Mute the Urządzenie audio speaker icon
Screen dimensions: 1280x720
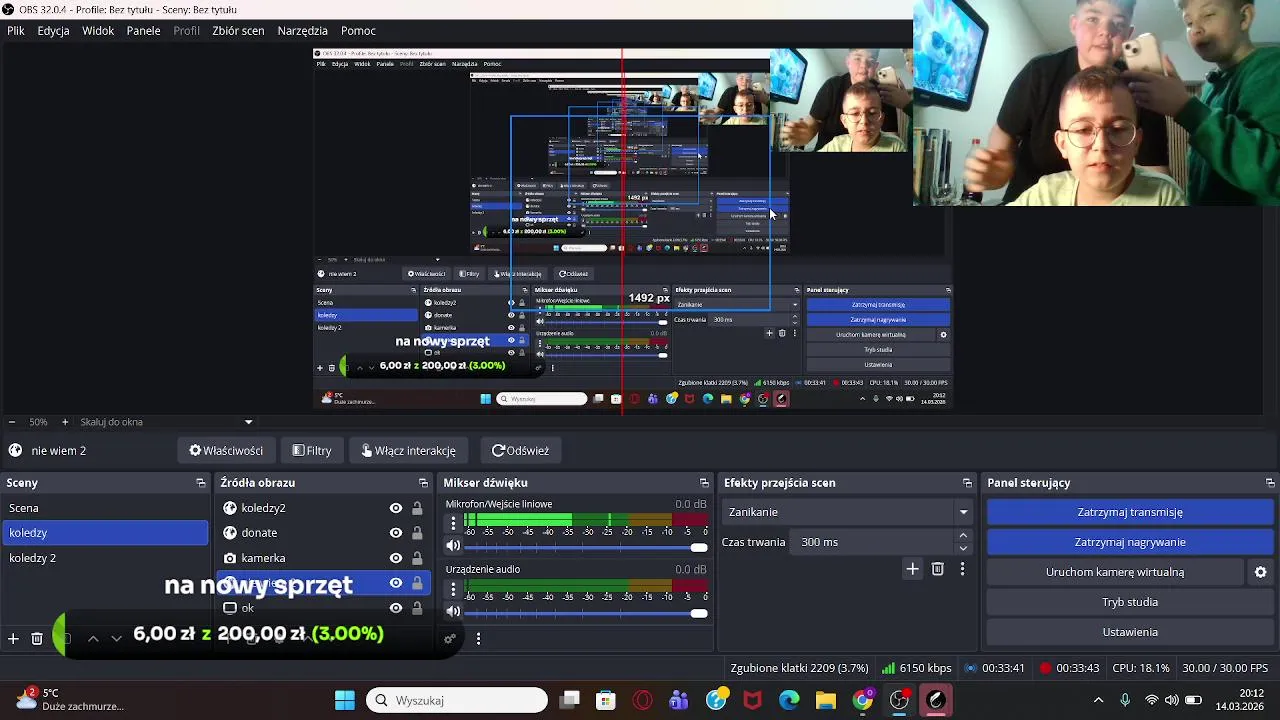(453, 611)
